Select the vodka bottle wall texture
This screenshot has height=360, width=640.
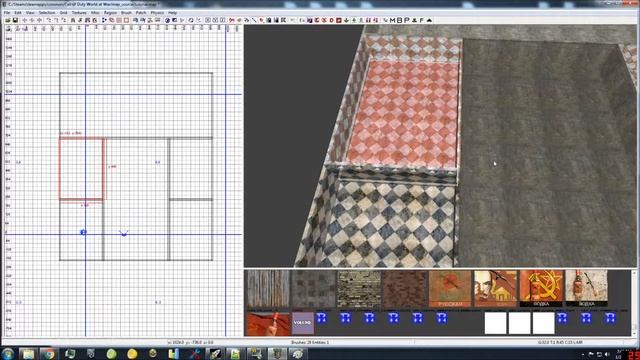587,289
